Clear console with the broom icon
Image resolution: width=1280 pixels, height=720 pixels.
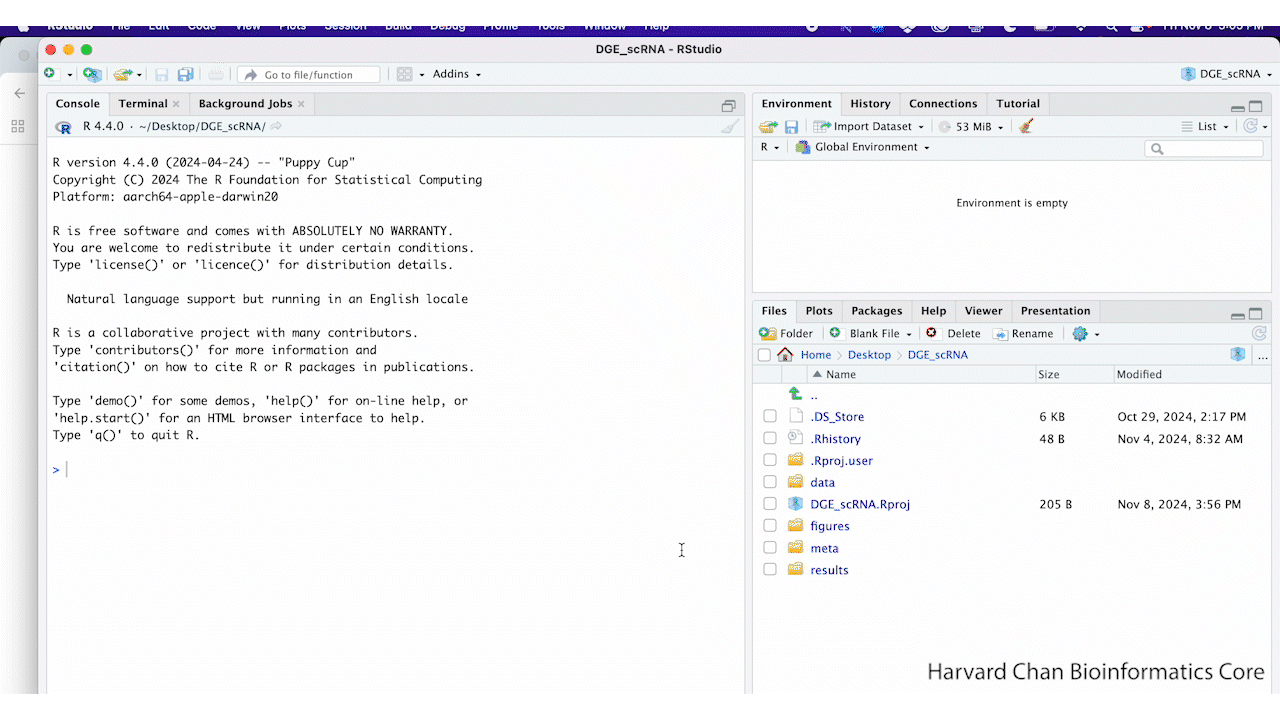731,126
